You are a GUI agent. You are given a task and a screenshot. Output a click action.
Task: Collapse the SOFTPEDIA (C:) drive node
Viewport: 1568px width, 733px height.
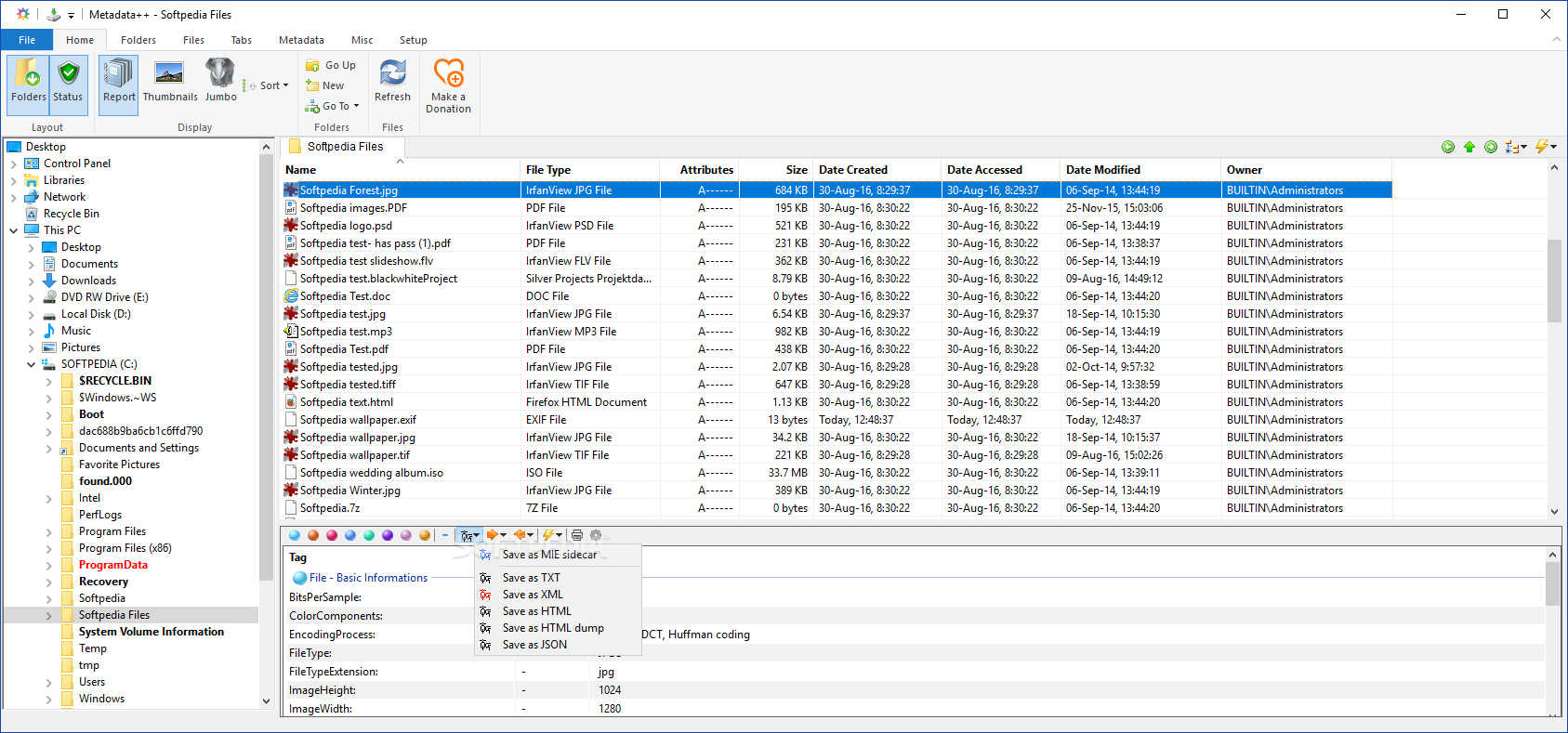point(32,364)
